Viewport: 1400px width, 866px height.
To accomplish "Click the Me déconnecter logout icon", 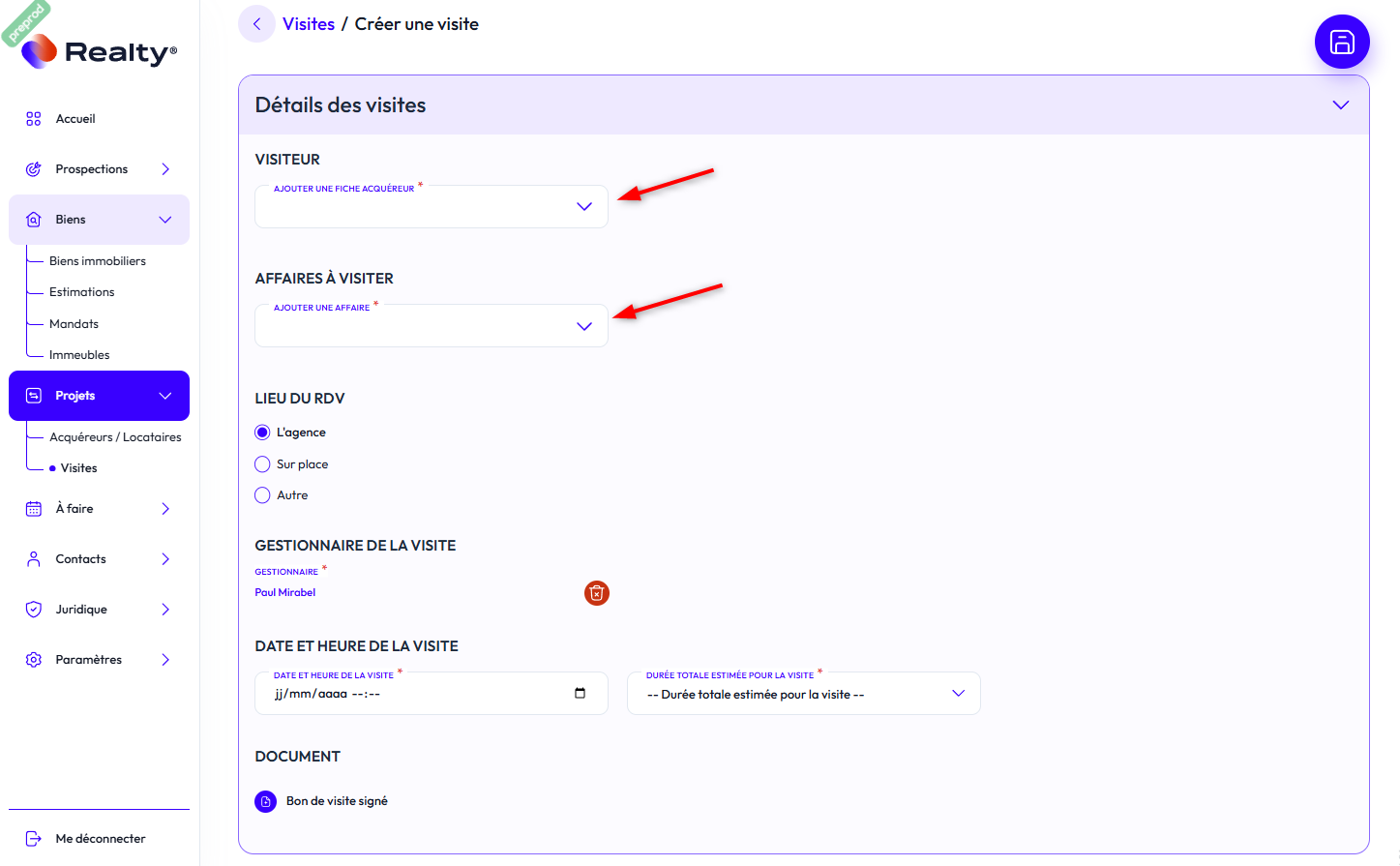I will 34,839.
